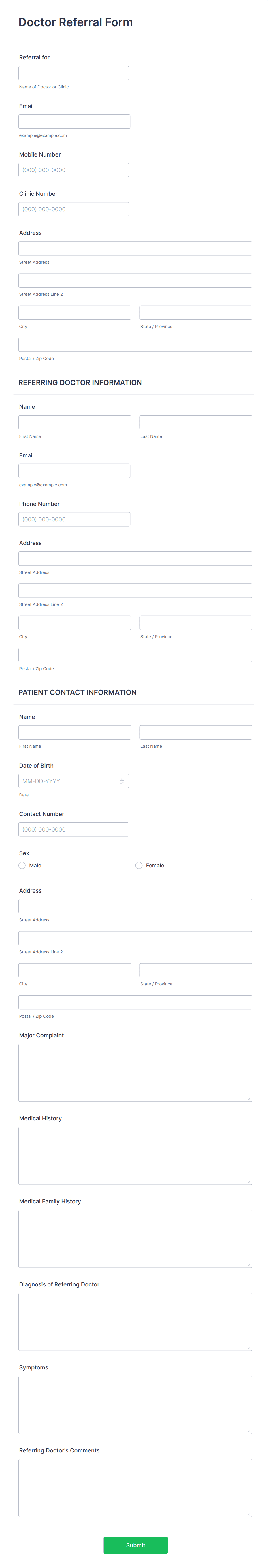Click the referring doctor's First Name field
Viewport: 268px width, 1568px height.
[75, 423]
